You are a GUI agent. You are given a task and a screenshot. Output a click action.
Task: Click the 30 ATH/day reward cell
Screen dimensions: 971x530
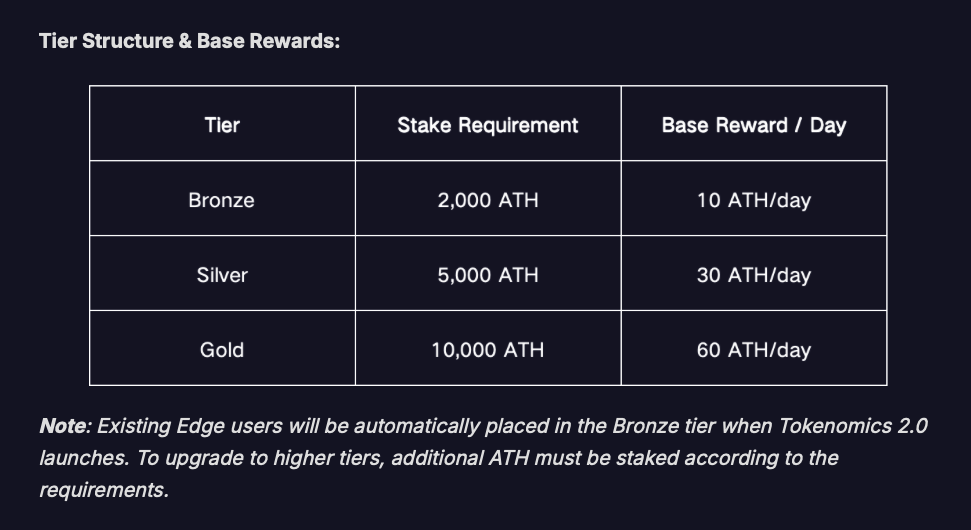(x=754, y=273)
